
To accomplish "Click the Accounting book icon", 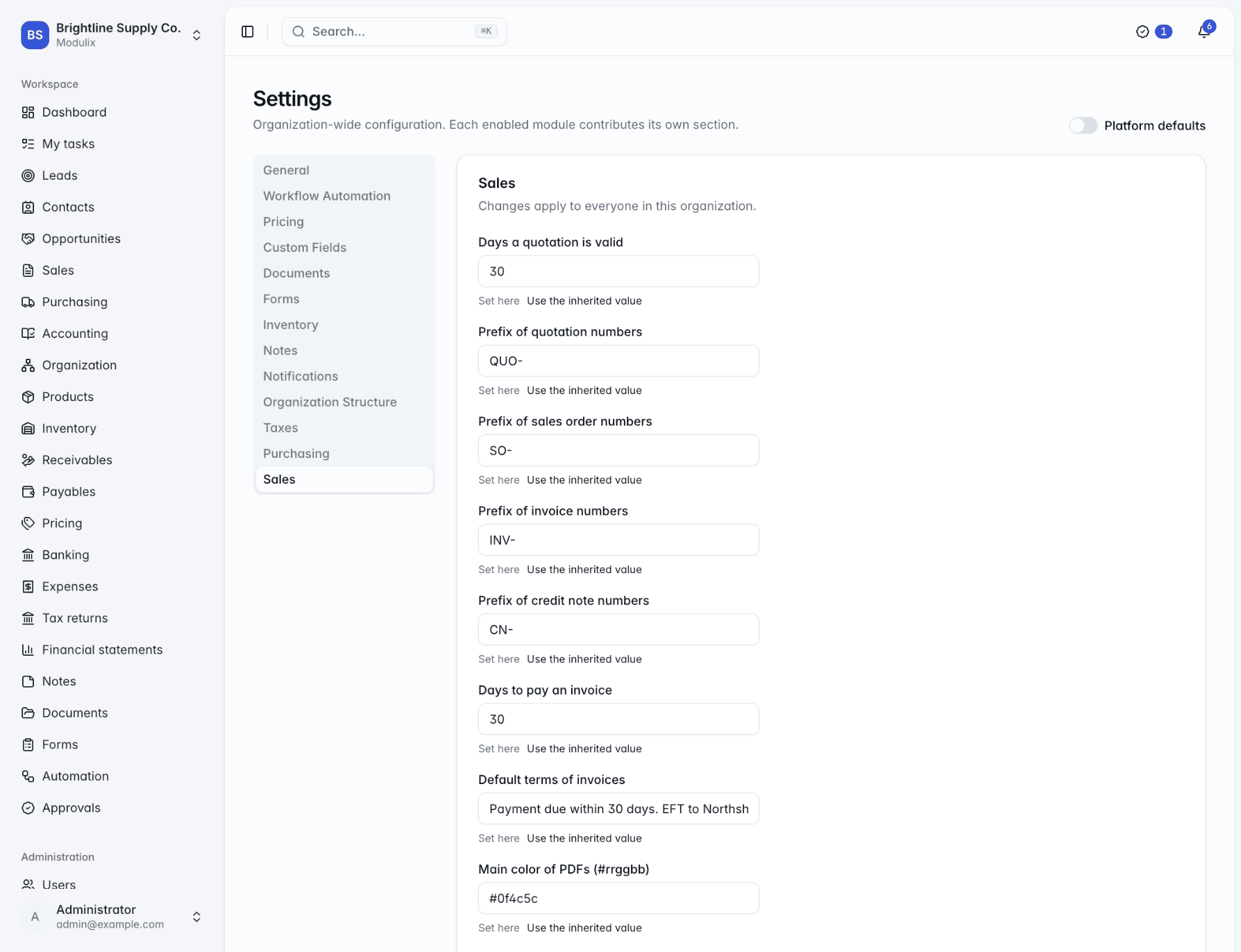I will point(28,334).
